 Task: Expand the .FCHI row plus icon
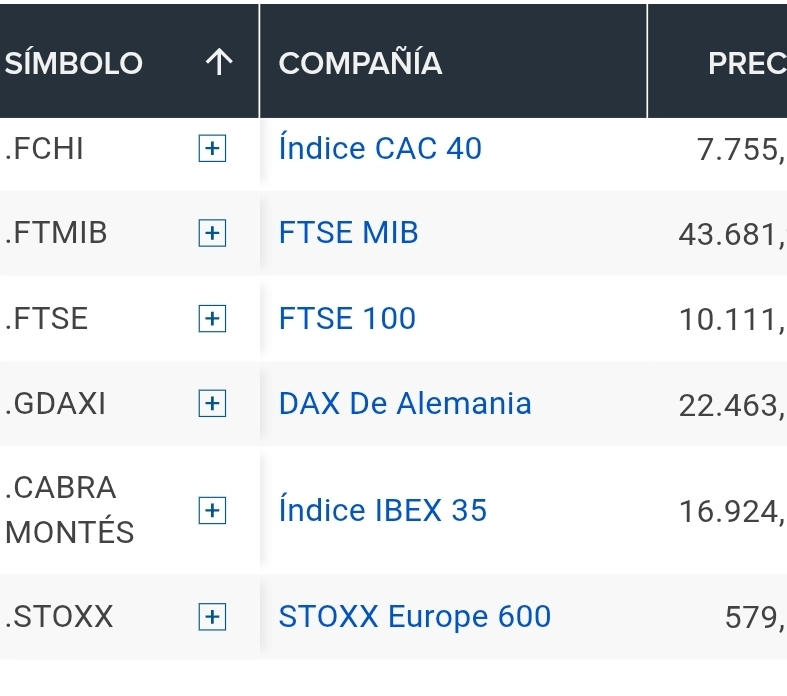[x=211, y=149]
